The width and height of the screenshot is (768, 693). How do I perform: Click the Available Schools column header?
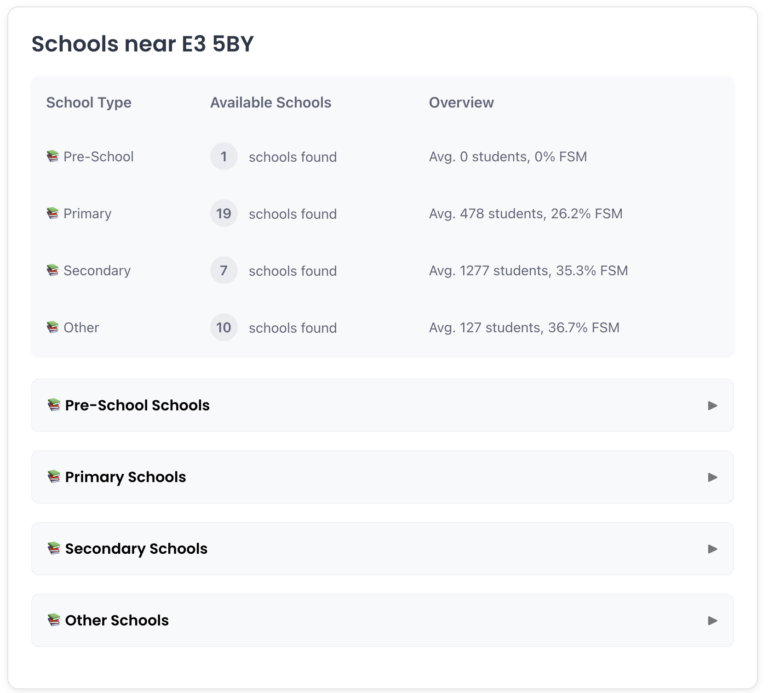[x=270, y=102]
